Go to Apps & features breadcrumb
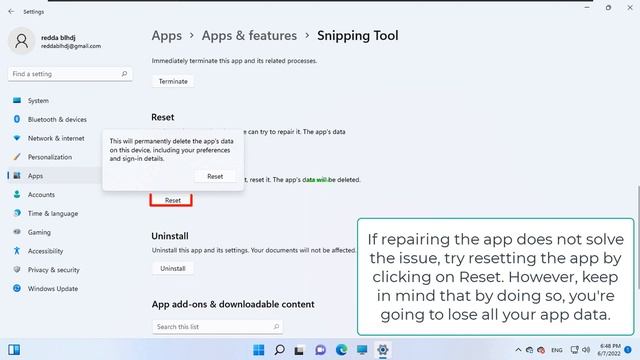 click(x=249, y=36)
